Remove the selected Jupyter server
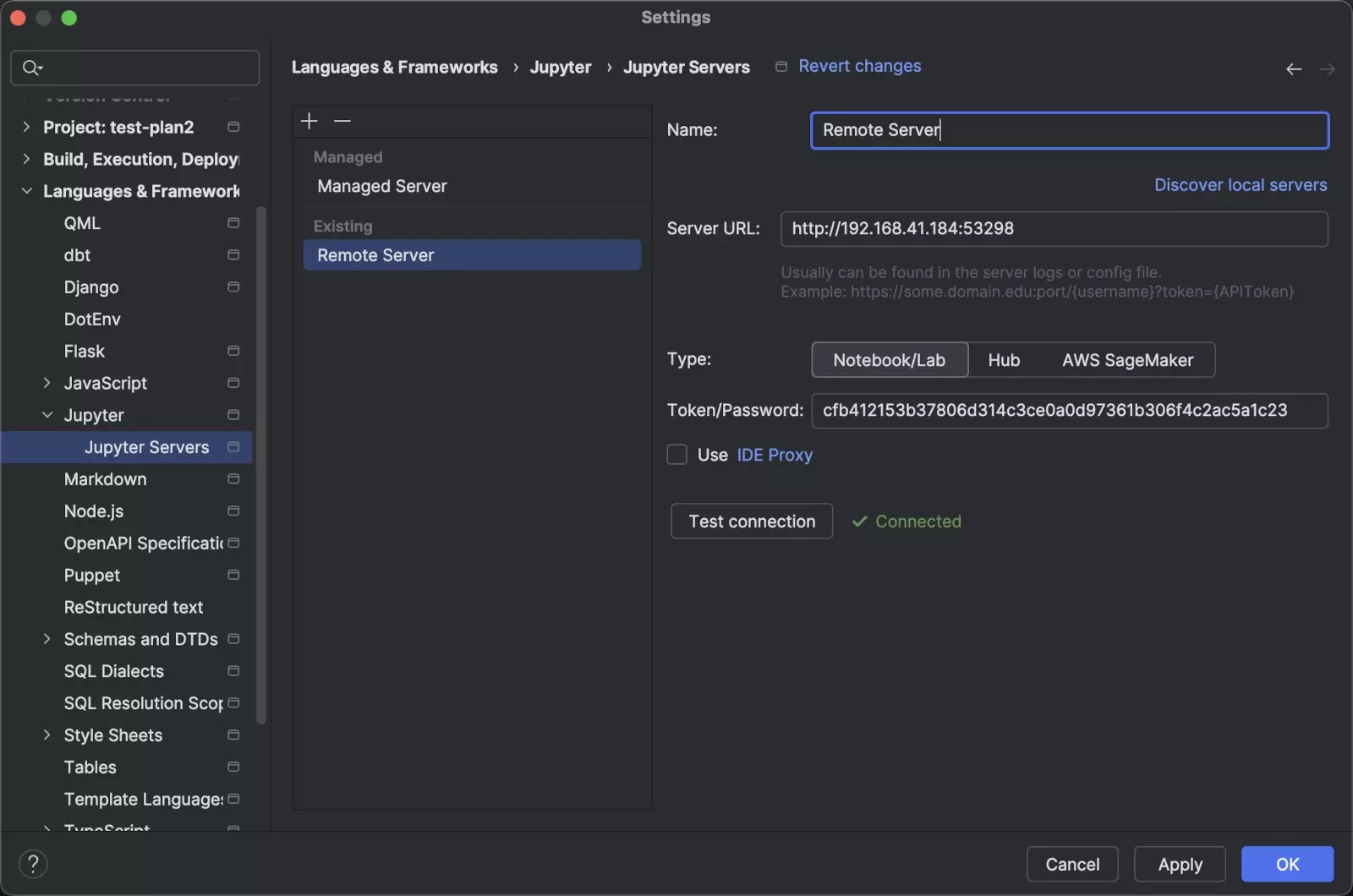The image size is (1353, 896). click(342, 121)
